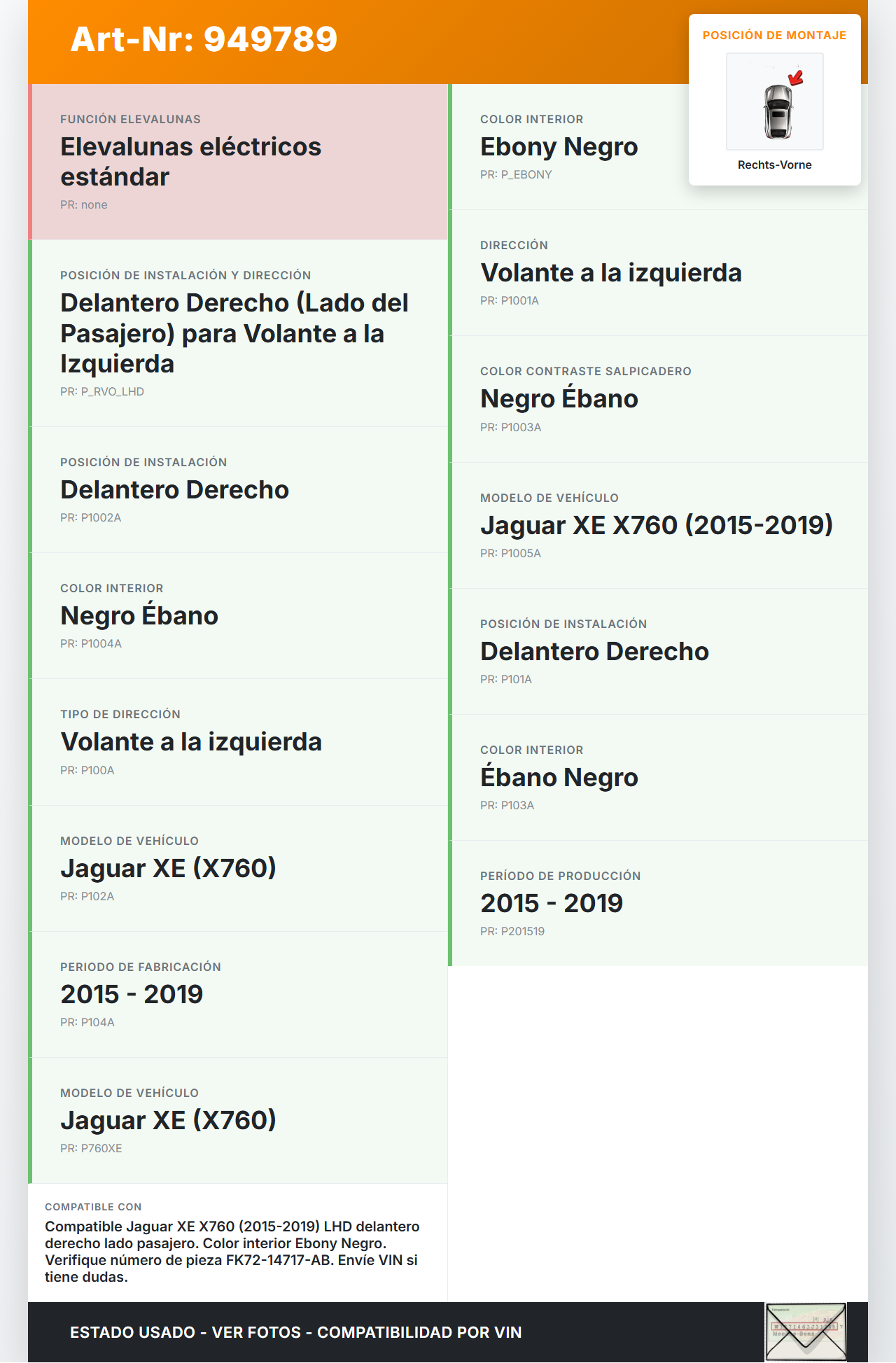
Task: Select the Jaguar XE (X760) card coded P760XE
Action: click(x=238, y=1120)
